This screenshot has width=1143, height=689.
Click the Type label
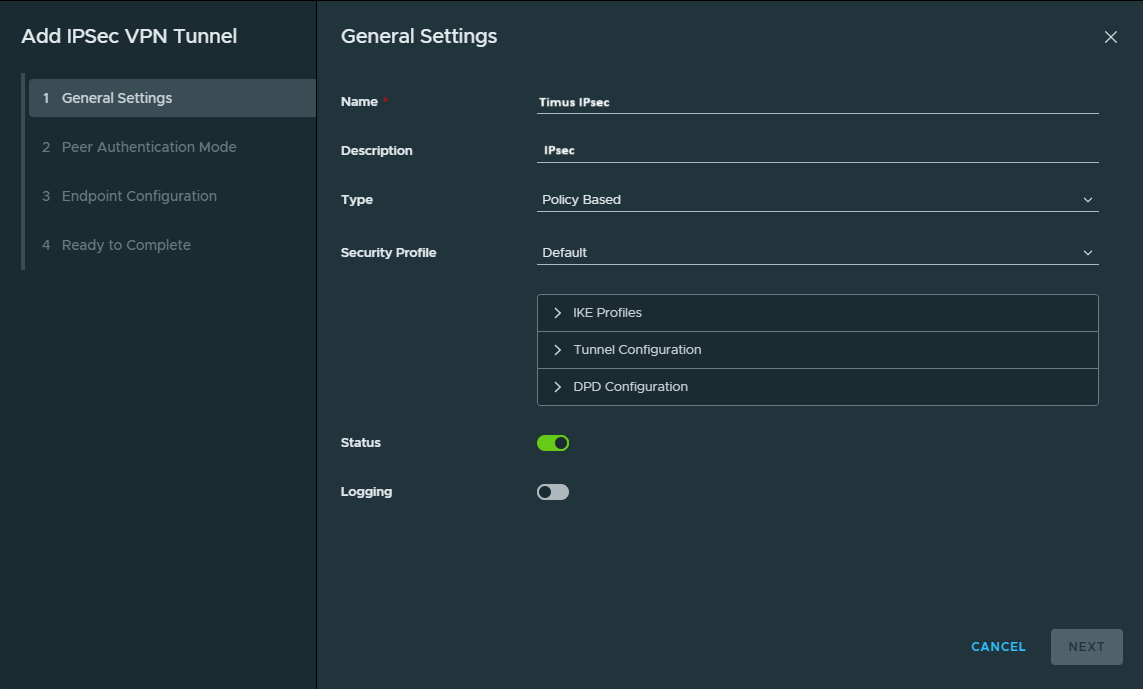point(356,200)
